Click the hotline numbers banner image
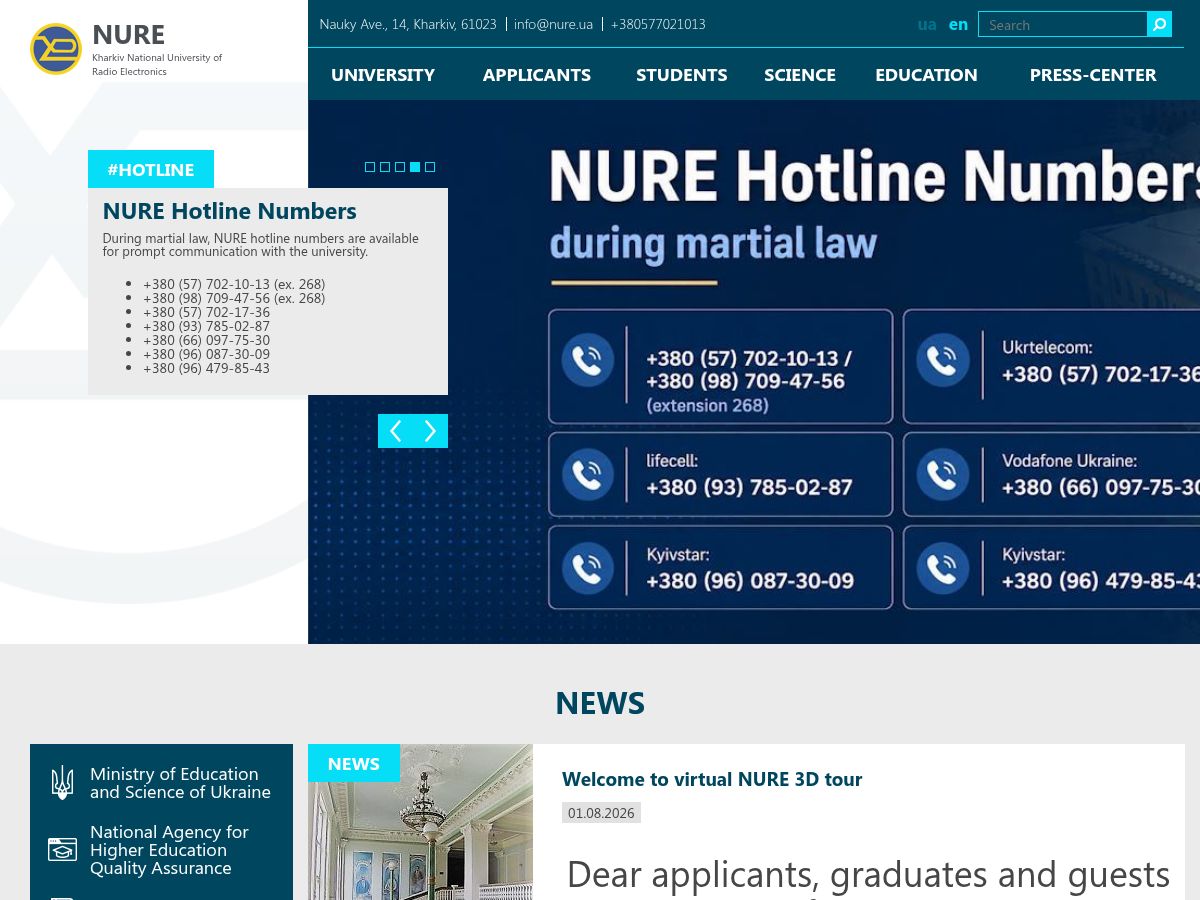This screenshot has width=1200, height=900. (x=754, y=372)
